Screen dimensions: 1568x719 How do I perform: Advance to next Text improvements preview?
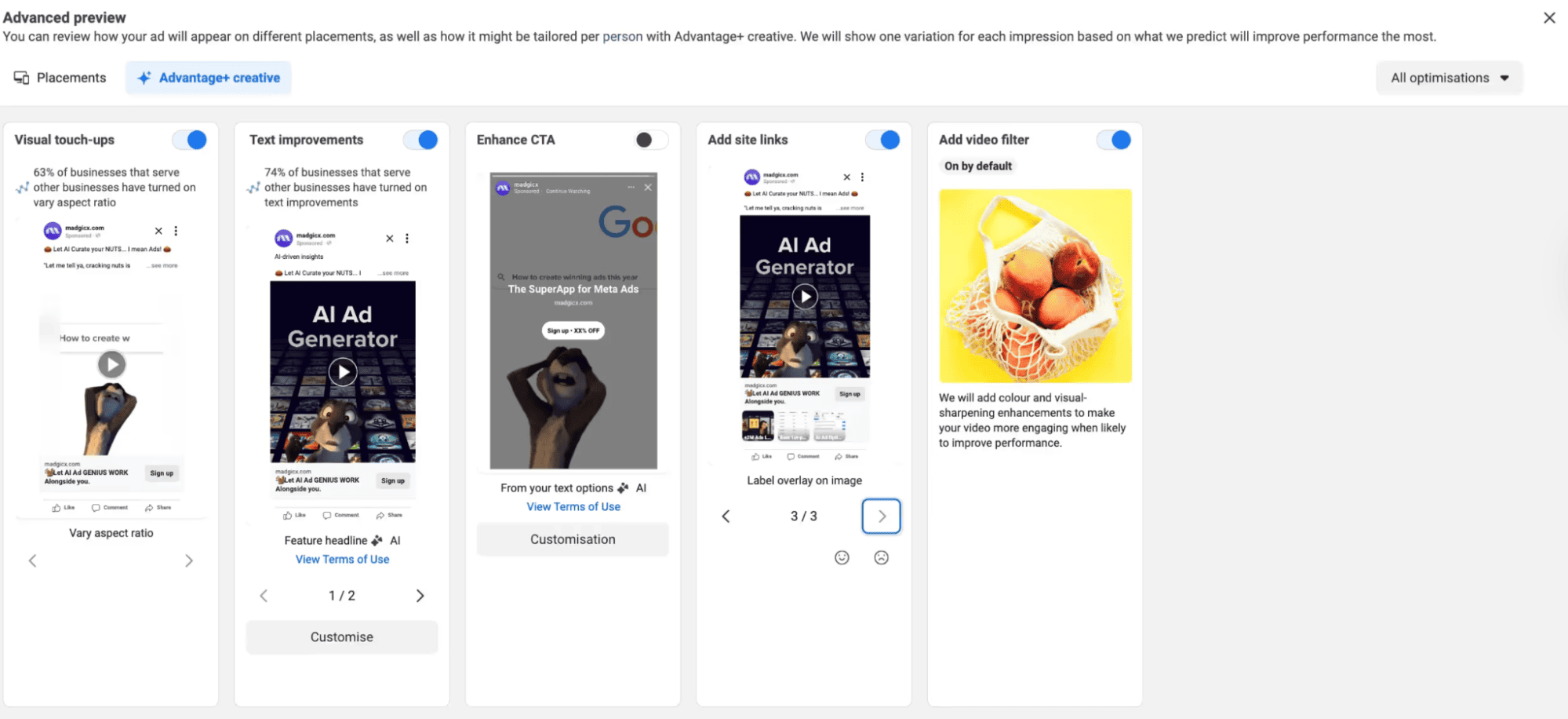coord(420,596)
